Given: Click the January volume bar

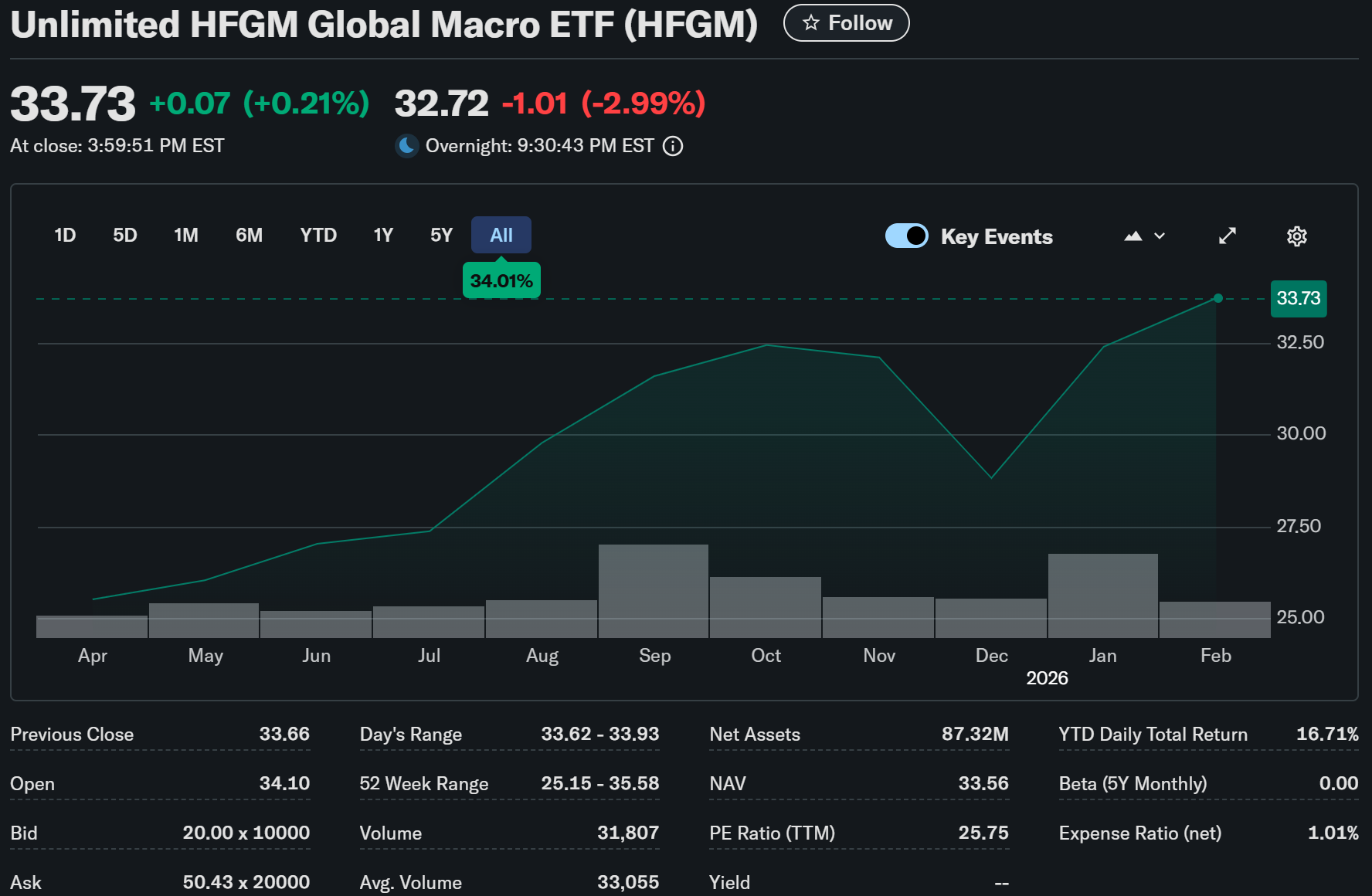Looking at the screenshot, I should point(1103,596).
